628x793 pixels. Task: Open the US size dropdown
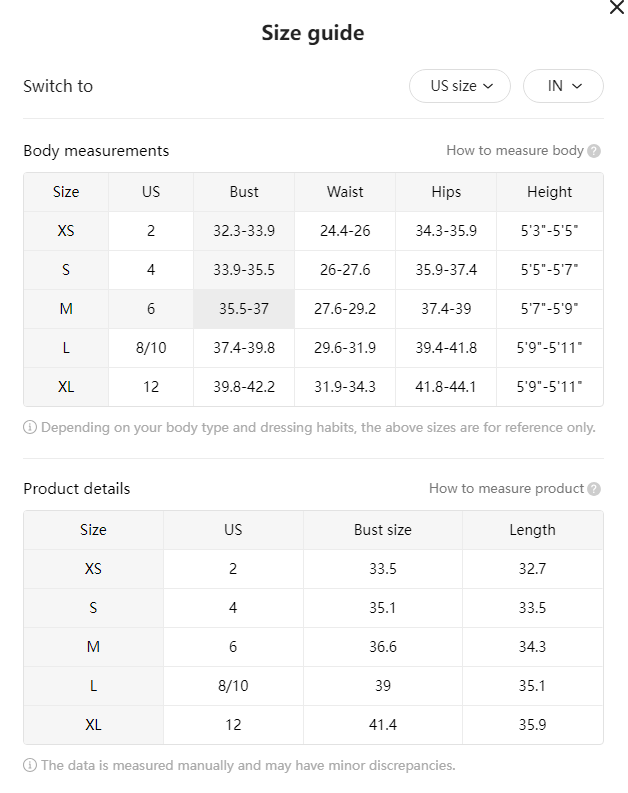[x=460, y=86]
